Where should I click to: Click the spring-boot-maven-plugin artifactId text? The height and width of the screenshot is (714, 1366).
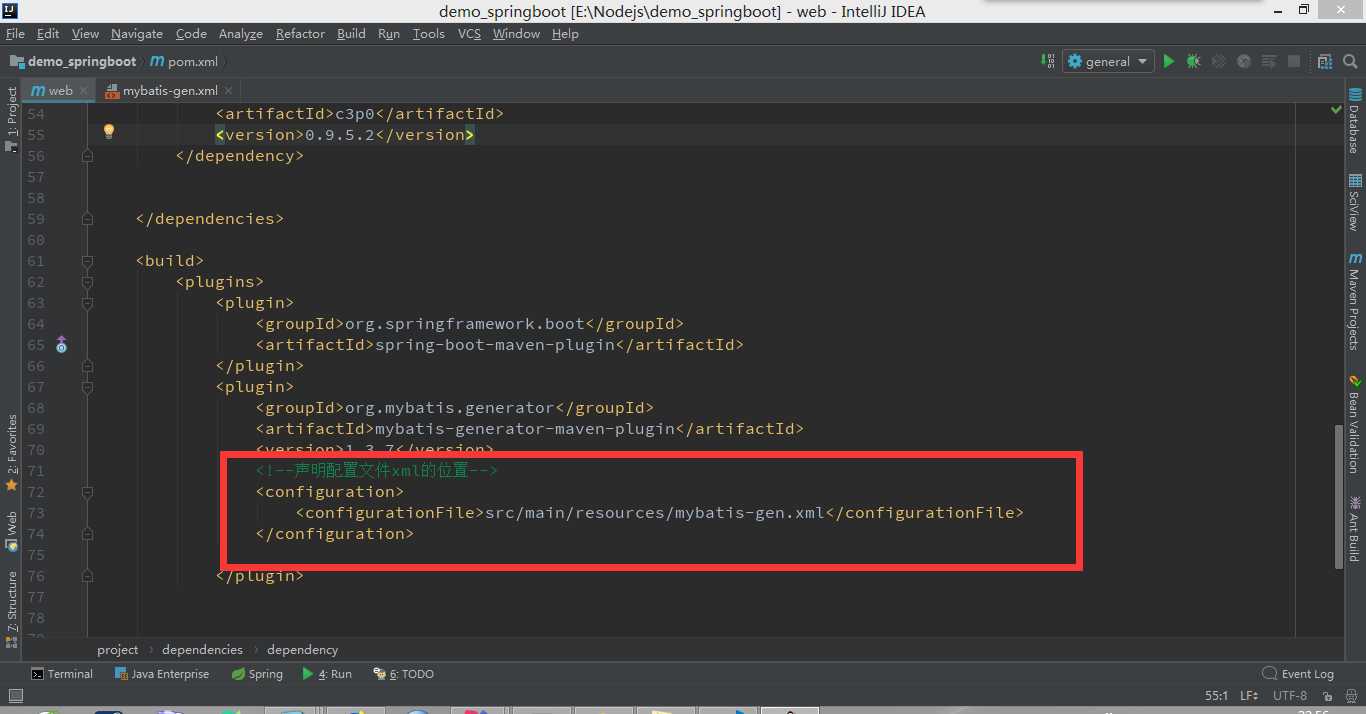tap(494, 345)
